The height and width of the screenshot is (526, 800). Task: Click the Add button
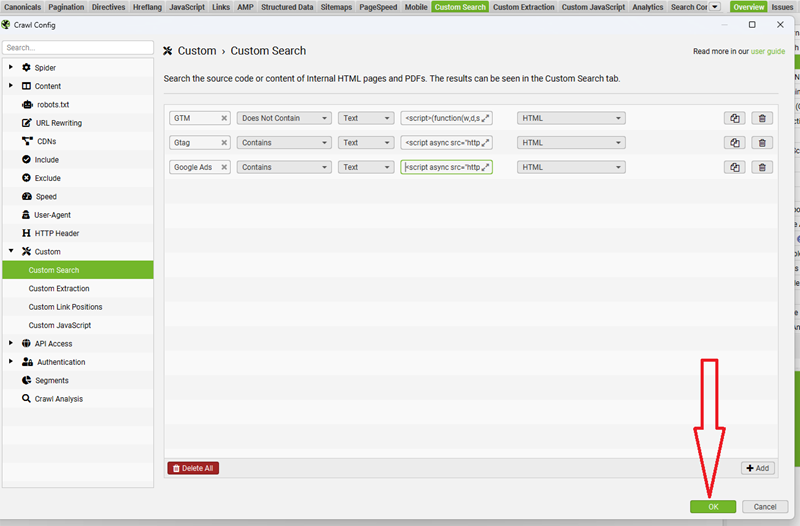click(758, 468)
